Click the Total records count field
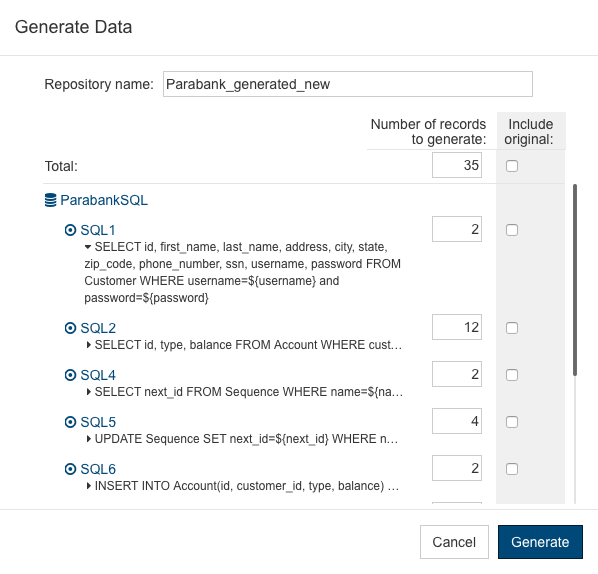Viewport: 598px width, 574px height. (x=457, y=165)
